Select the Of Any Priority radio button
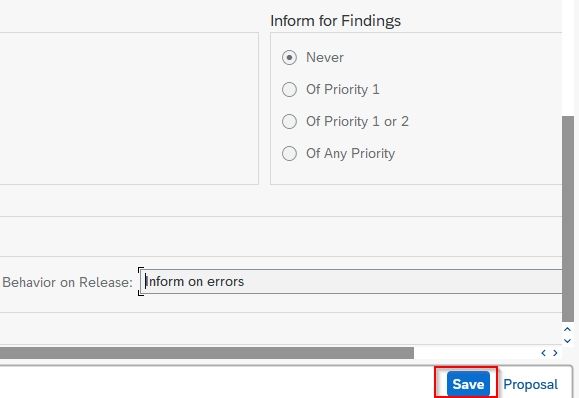The image size is (579, 398). [x=289, y=154]
